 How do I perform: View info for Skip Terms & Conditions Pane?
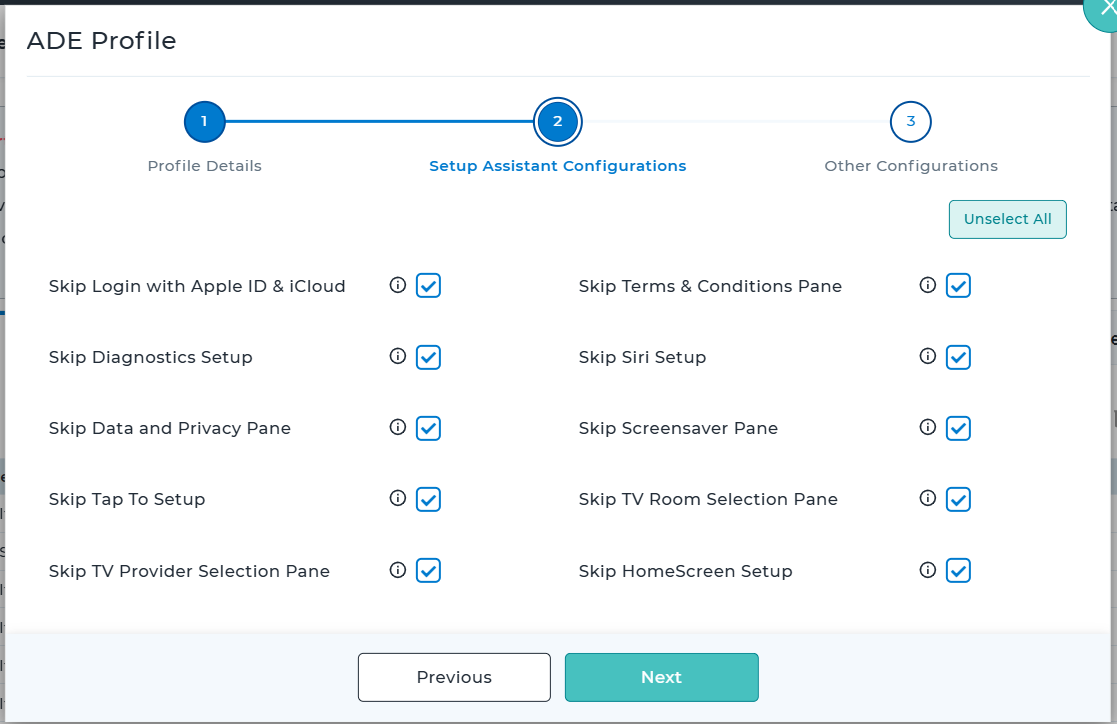pos(927,286)
